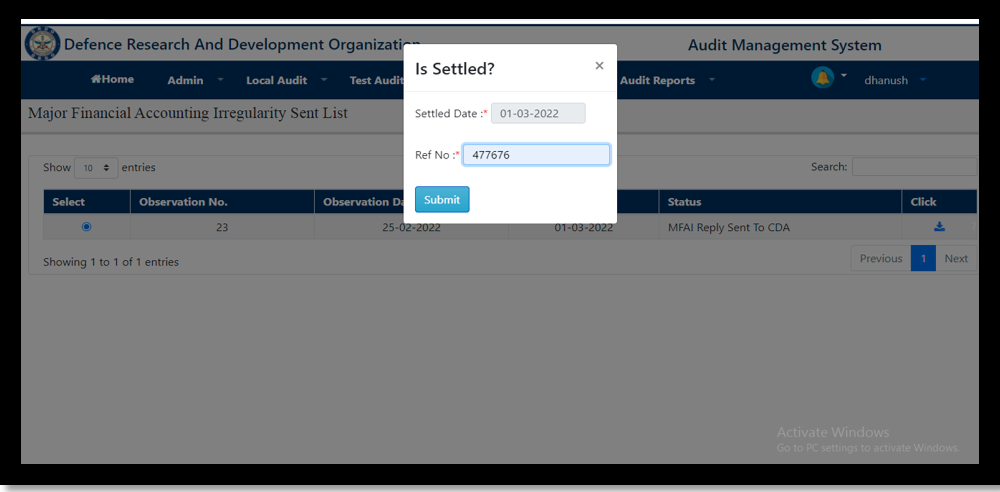Image resolution: width=1000 pixels, height=492 pixels.
Task: Close the Is Settled dialog
Action: pyautogui.click(x=599, y=66)
